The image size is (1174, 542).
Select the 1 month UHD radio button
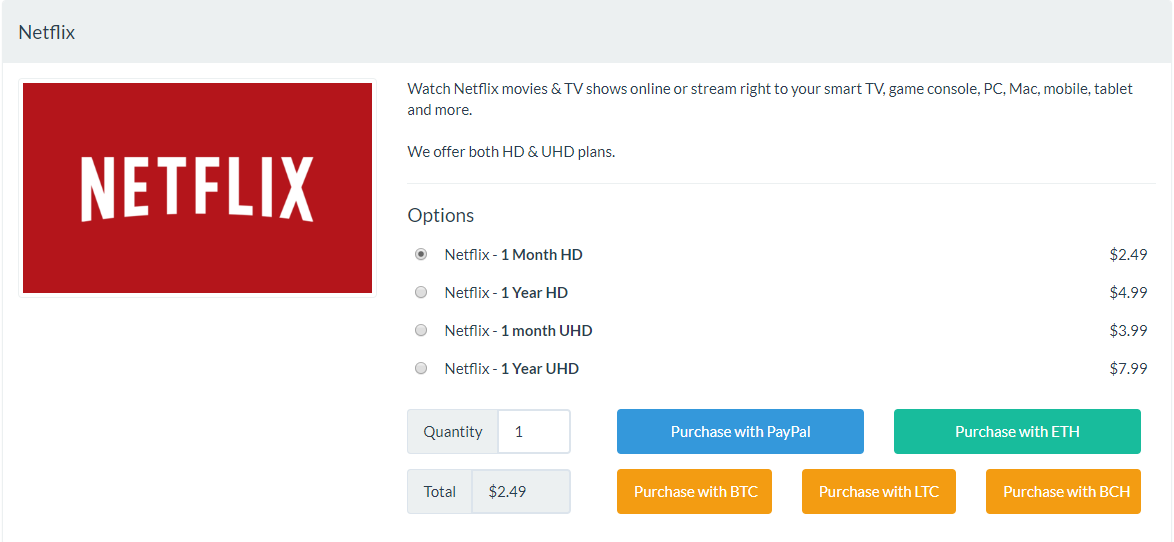coord(421,330)
